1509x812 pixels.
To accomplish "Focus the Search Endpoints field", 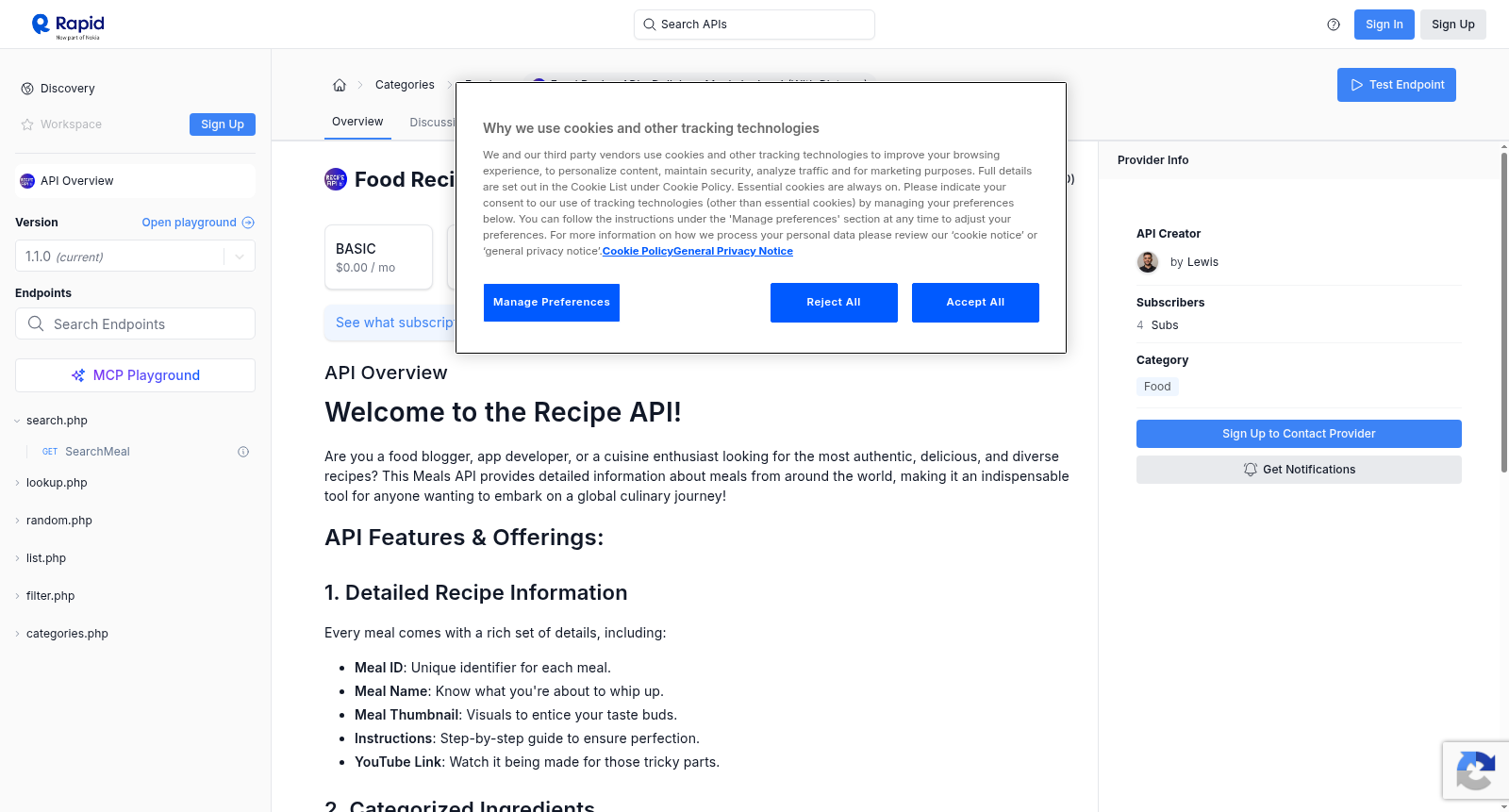I will [135, 323].
